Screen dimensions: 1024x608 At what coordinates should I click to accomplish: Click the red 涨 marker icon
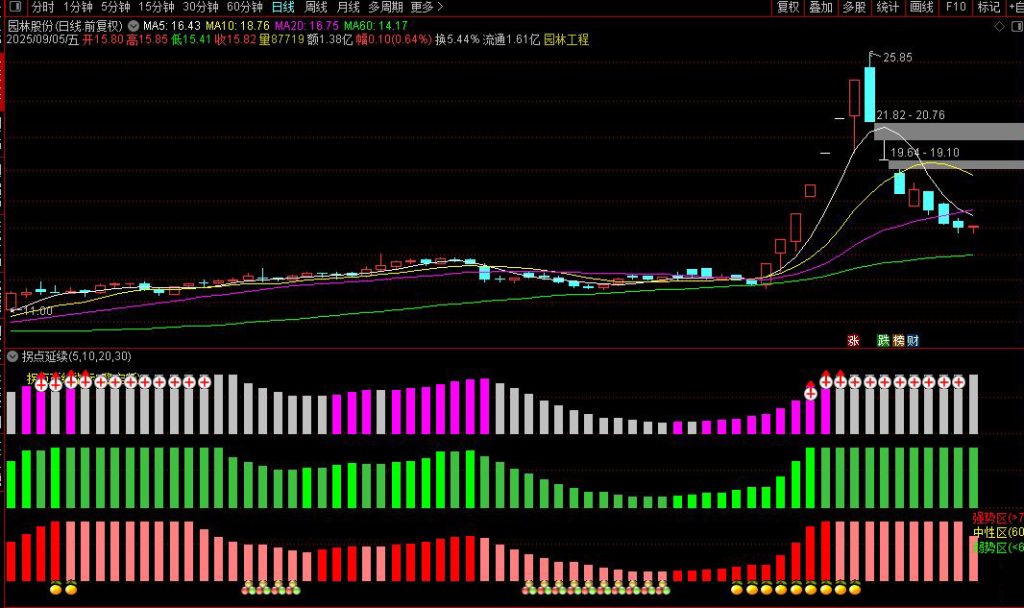[853, 340]
